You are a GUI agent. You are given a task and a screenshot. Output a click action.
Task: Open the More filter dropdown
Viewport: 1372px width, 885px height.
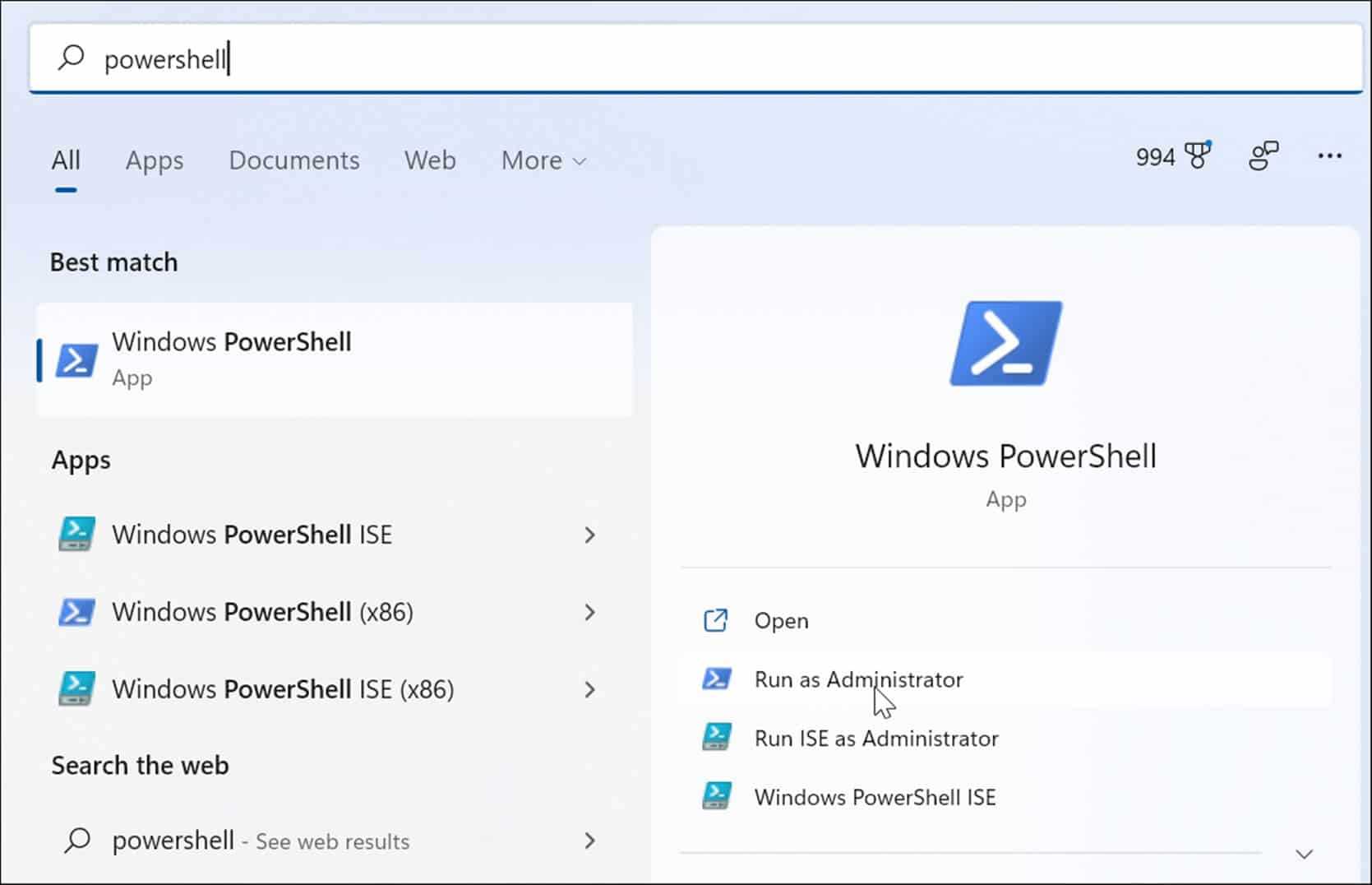point(542,160)
